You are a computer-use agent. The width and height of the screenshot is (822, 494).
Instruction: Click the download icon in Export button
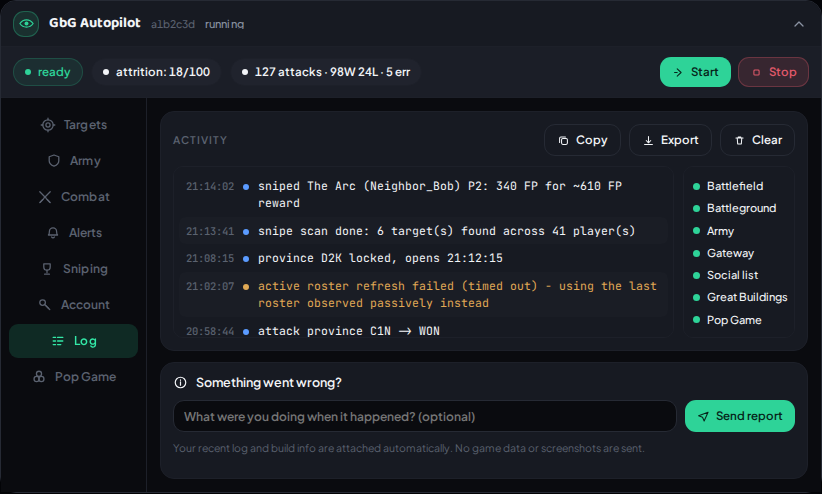pos(648,141)
